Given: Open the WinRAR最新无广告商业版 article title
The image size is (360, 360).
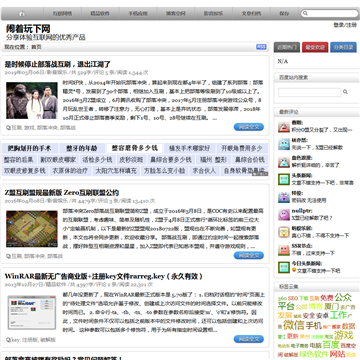Looking at the screenshot, I should pos(104,276).
